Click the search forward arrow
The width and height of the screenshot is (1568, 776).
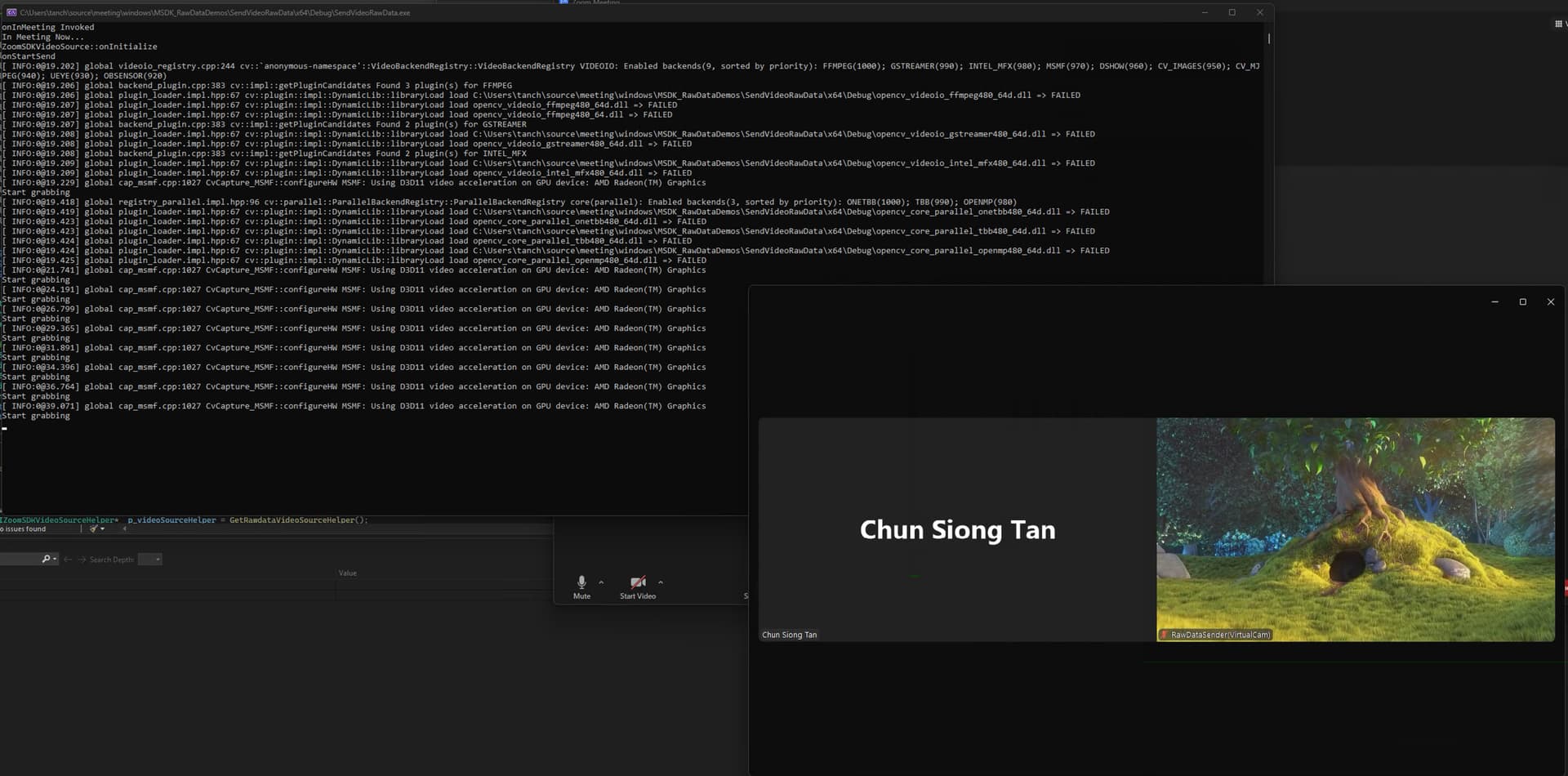[82, 560]
